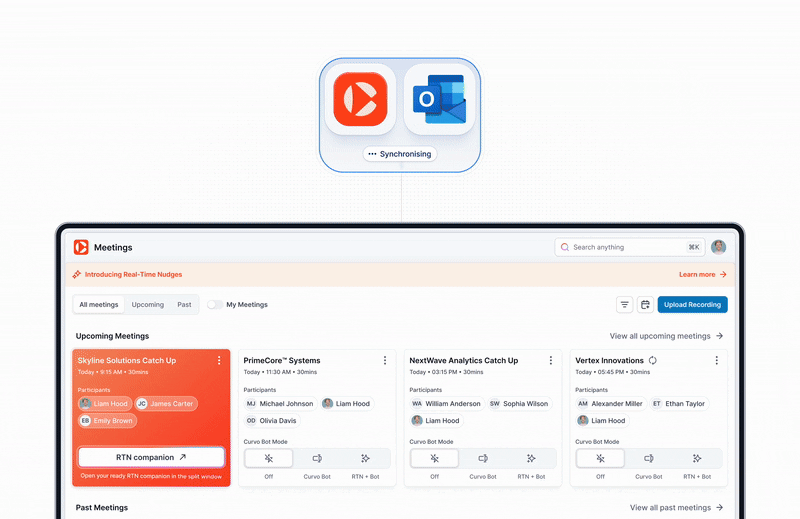Click the recurring icon next to Vertex Innovations
Image resolution: width=800 pixels, height=519 pixels.
(x=653, y=360)
